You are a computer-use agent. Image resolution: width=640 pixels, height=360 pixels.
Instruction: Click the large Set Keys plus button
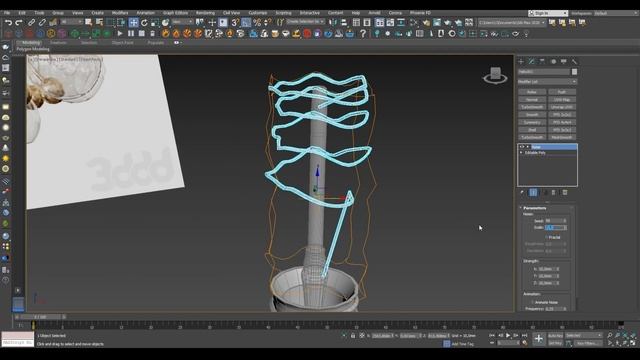(x=539, y=338)
